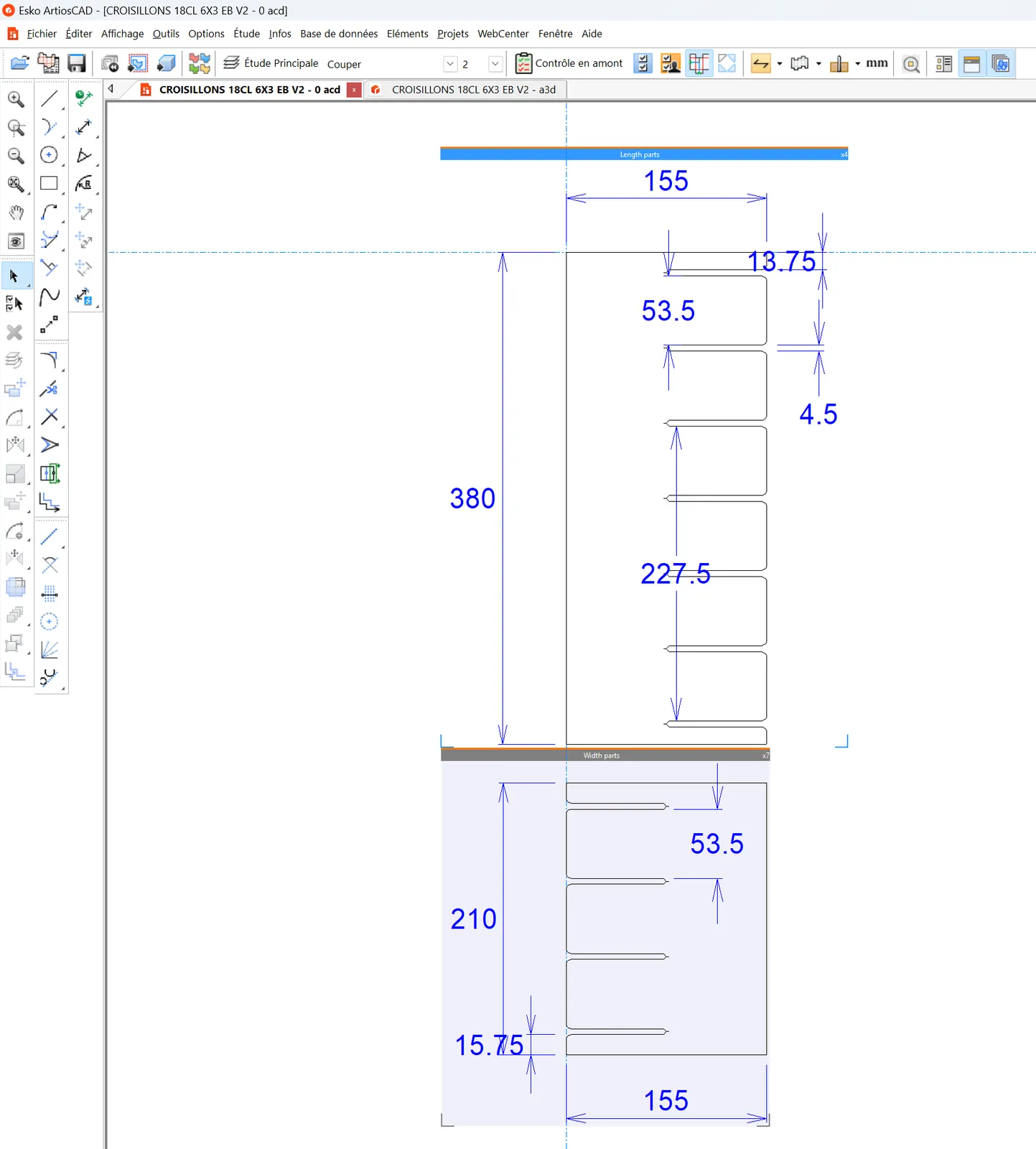
Task: Open file with the folder icon
Action: (20, 63)
